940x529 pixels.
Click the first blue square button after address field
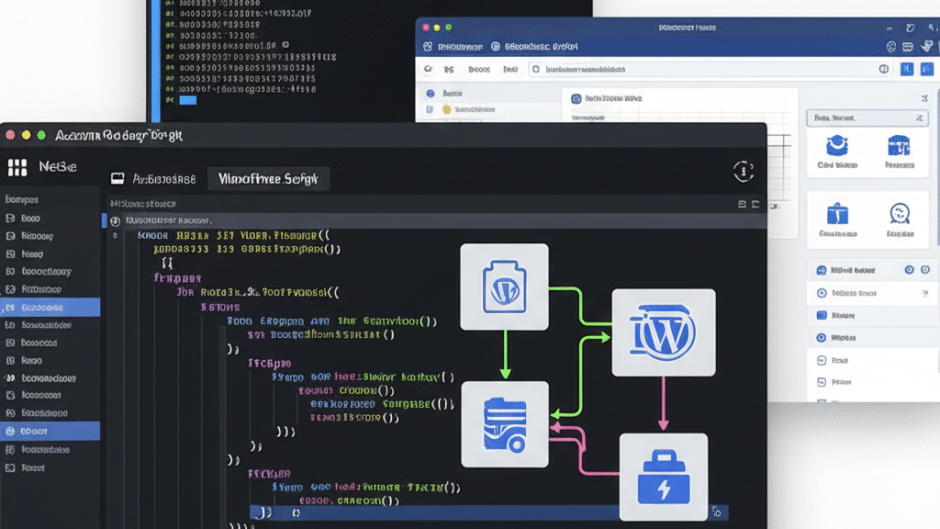906,69
